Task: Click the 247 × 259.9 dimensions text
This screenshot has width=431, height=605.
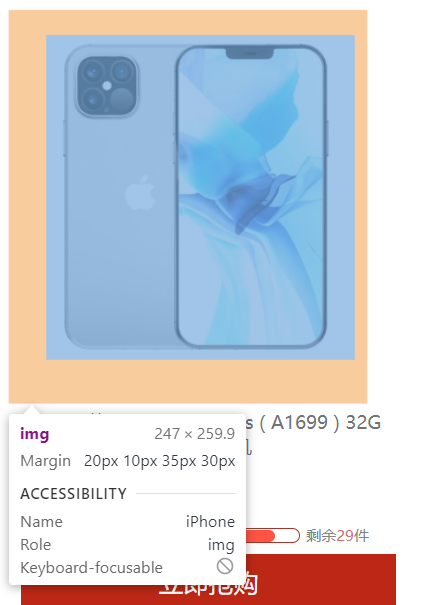Action: 194,434
